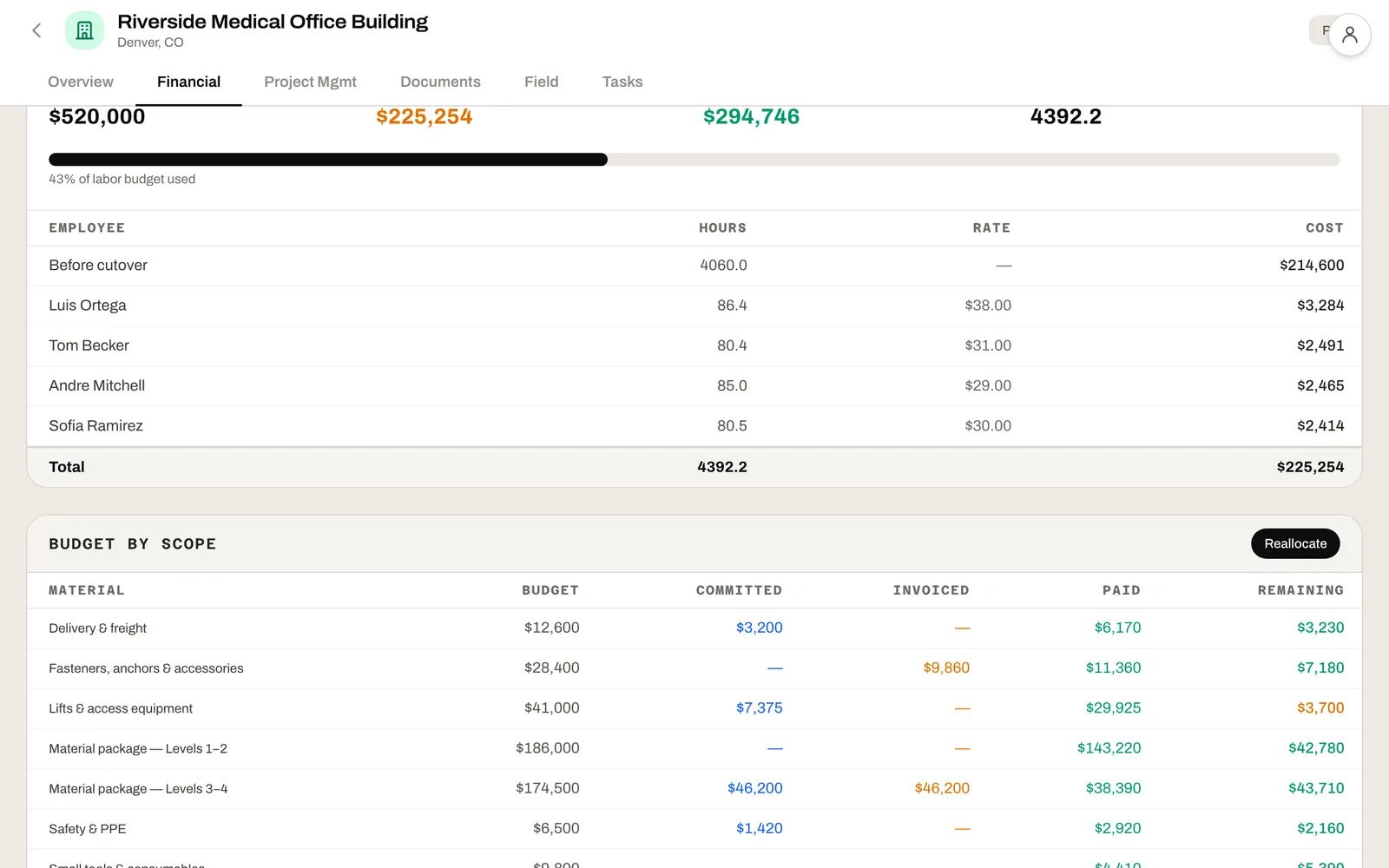This screenshot has width=1389, height=868.
Task: Click the COST column header
Action: tap(1325, 228)
